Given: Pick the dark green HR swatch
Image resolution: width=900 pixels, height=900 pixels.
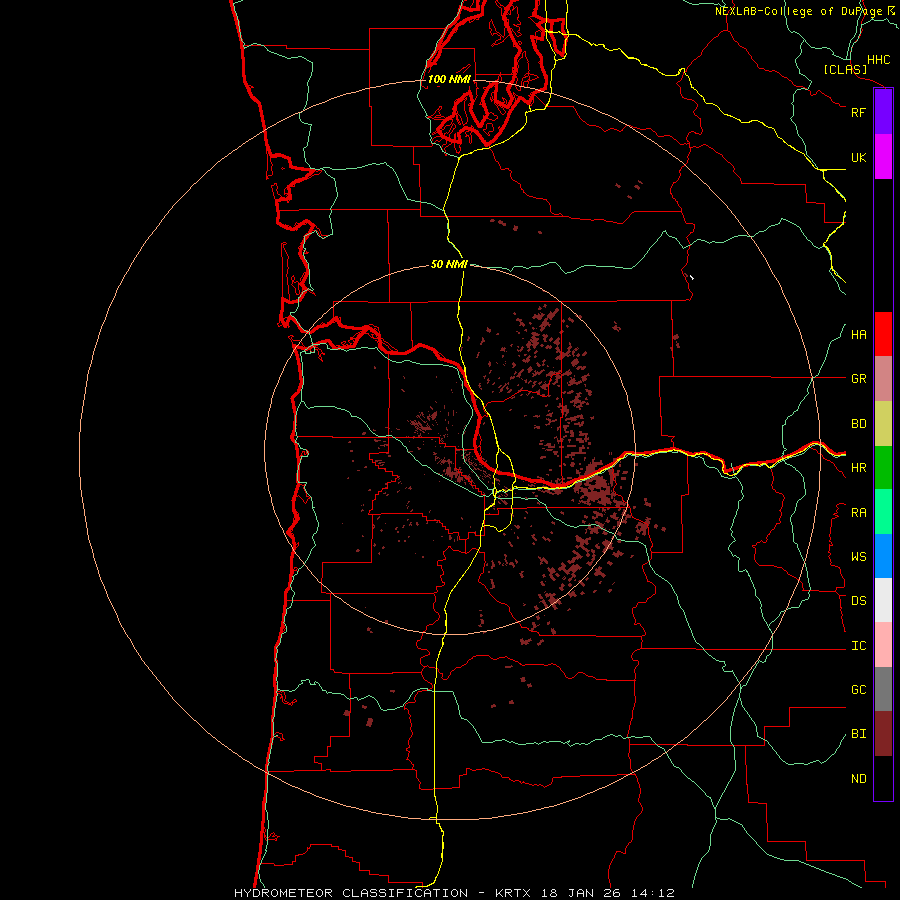Looking at the screenshot, I should [883, 468].
